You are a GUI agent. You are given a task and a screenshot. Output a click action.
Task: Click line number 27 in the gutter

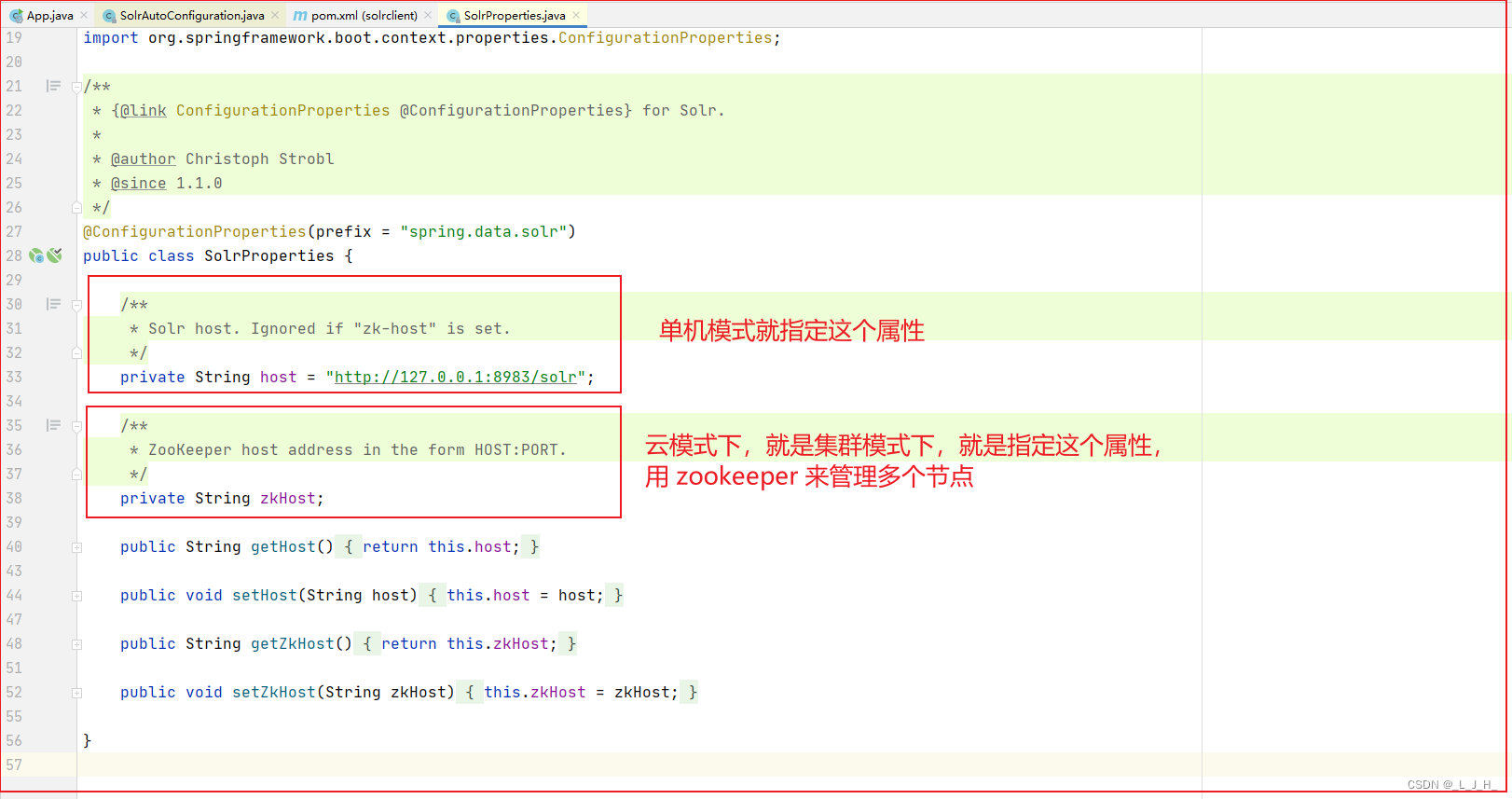tap(14, 231)
